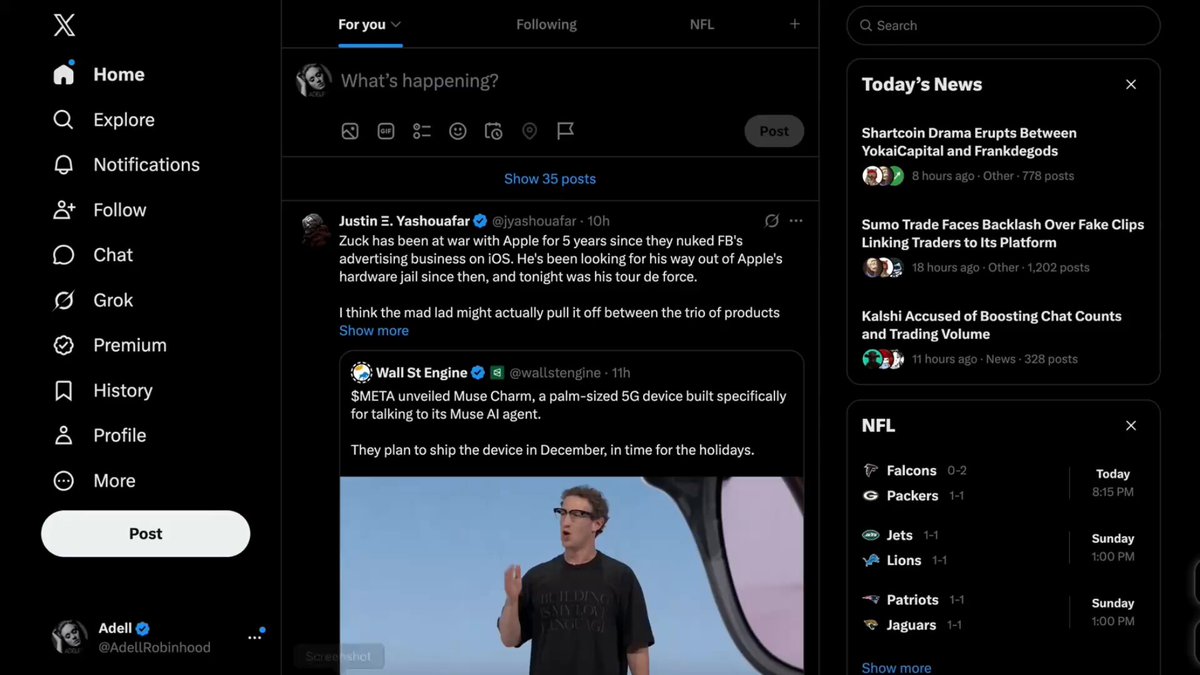
Task: Add a poll to the post
Action: pos(422,131)
